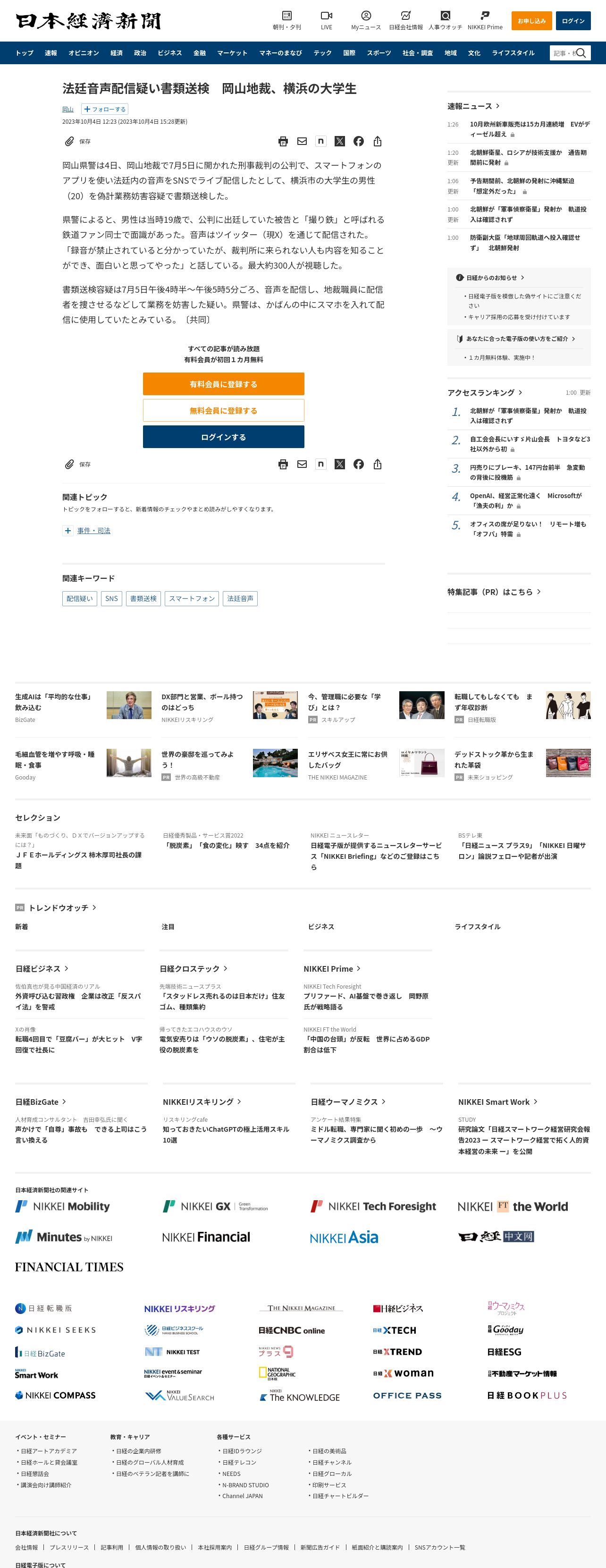This screenshot has width=606, height=1568.
Task: Expand 日経からのお知らせ chevron
Action: (522, 278)
